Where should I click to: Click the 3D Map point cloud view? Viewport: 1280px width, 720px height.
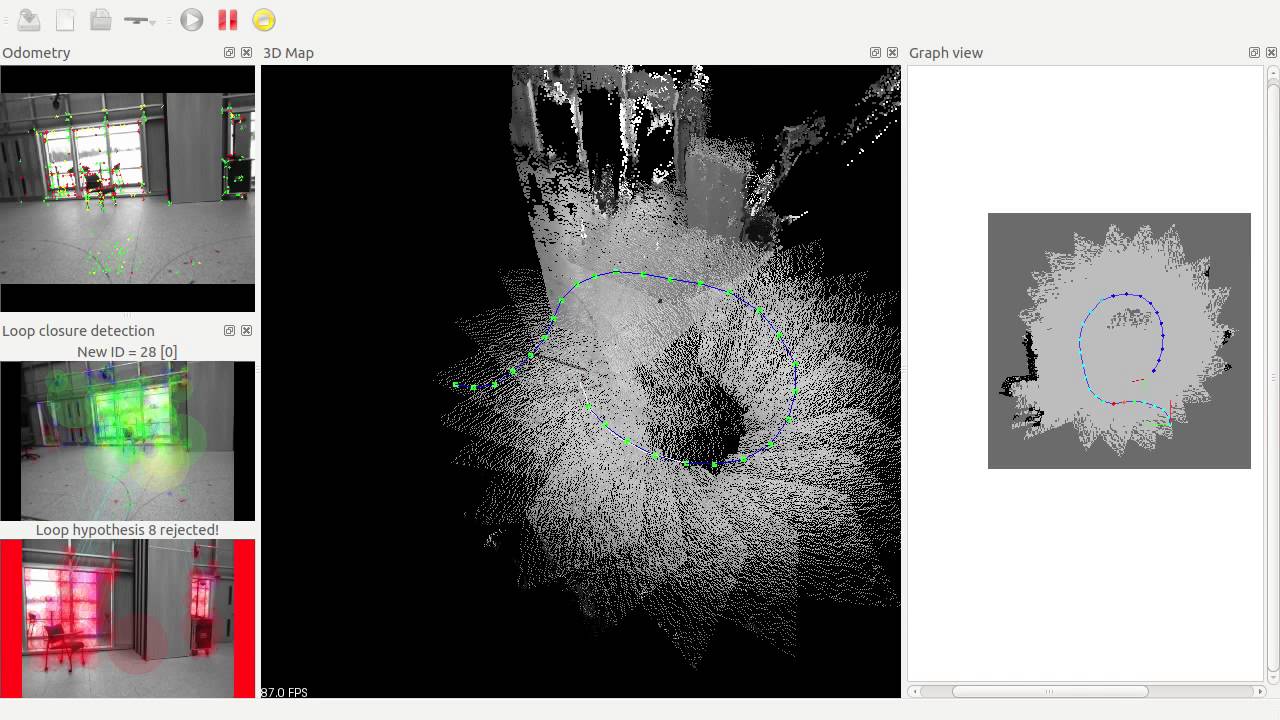[x=581, y=381]
